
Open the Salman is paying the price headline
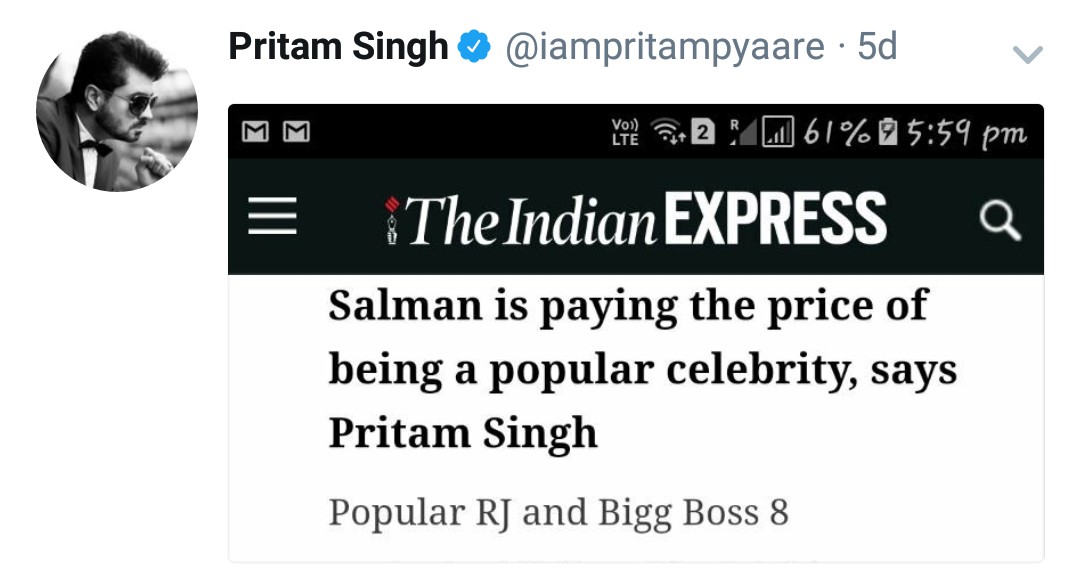click(643, 370)
